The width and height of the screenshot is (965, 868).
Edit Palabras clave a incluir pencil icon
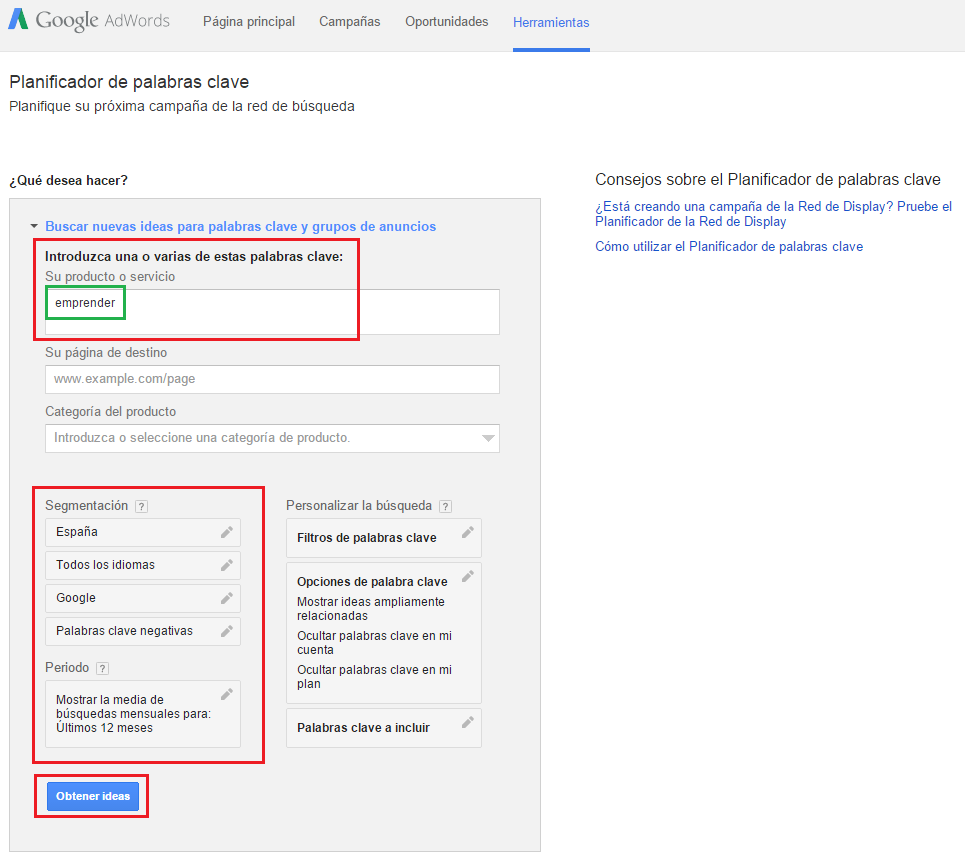click(x=468, y=722)
